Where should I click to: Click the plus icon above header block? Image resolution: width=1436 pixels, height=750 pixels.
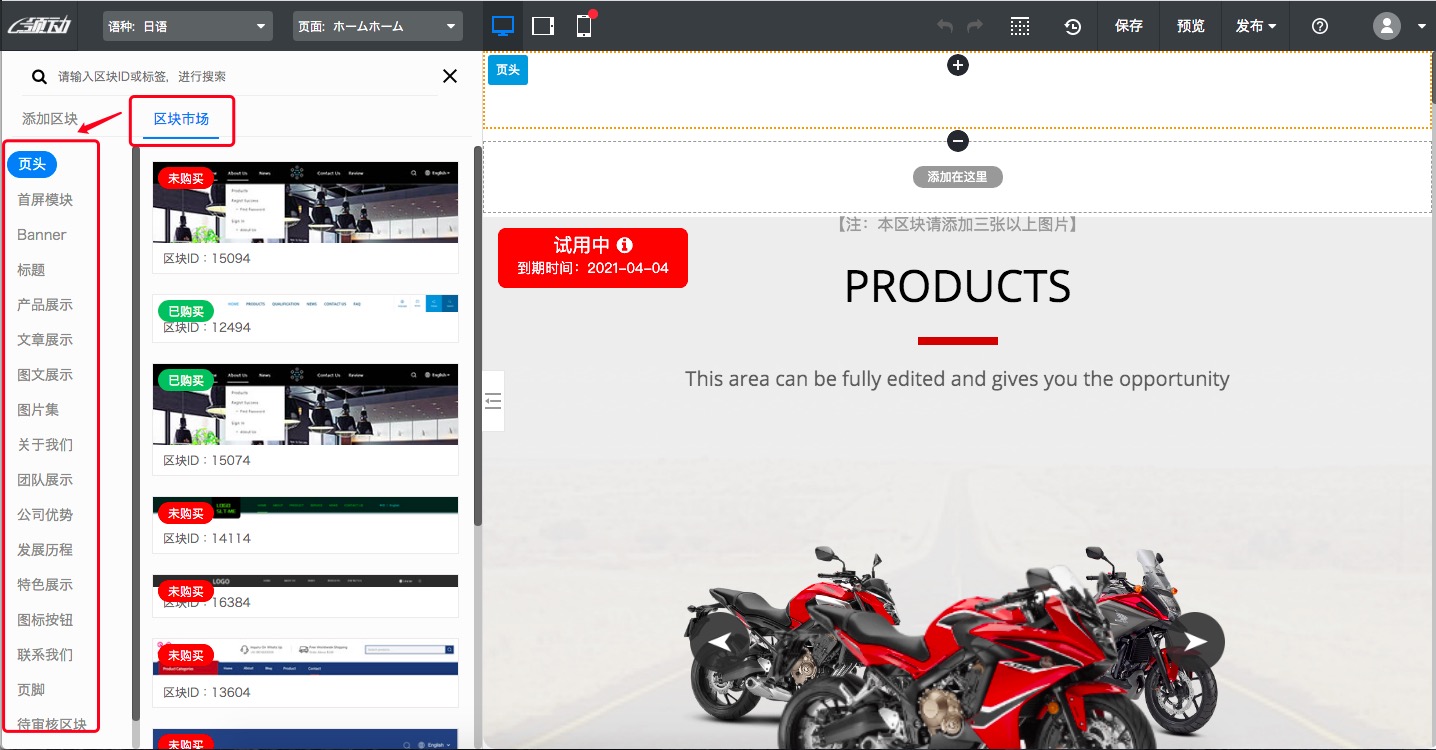click(957, 65)
